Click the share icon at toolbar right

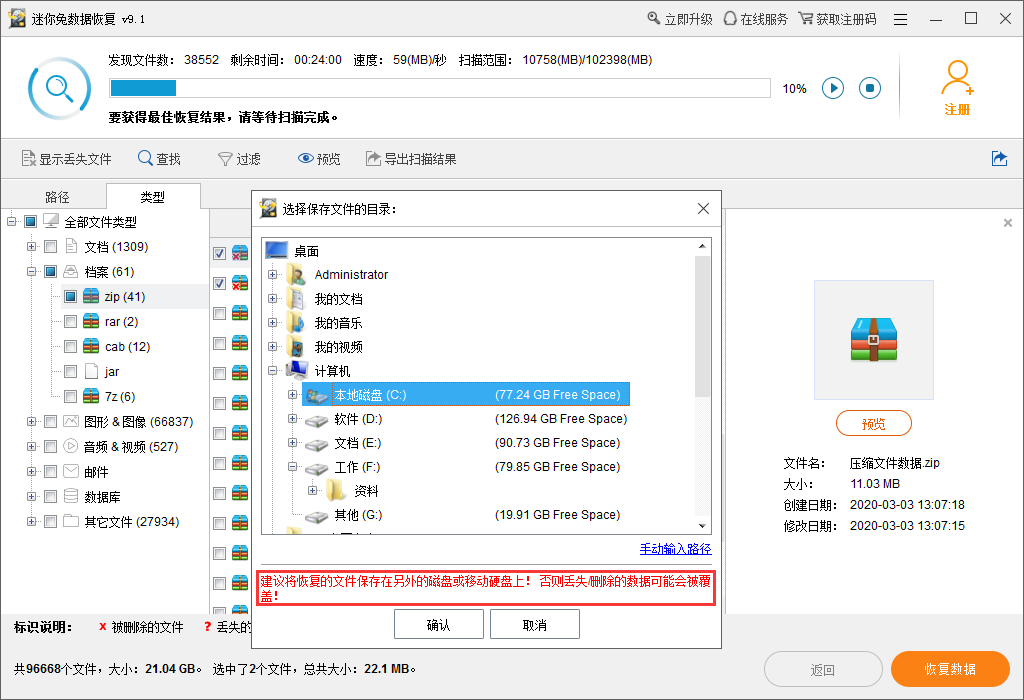(x=999, y=158)
